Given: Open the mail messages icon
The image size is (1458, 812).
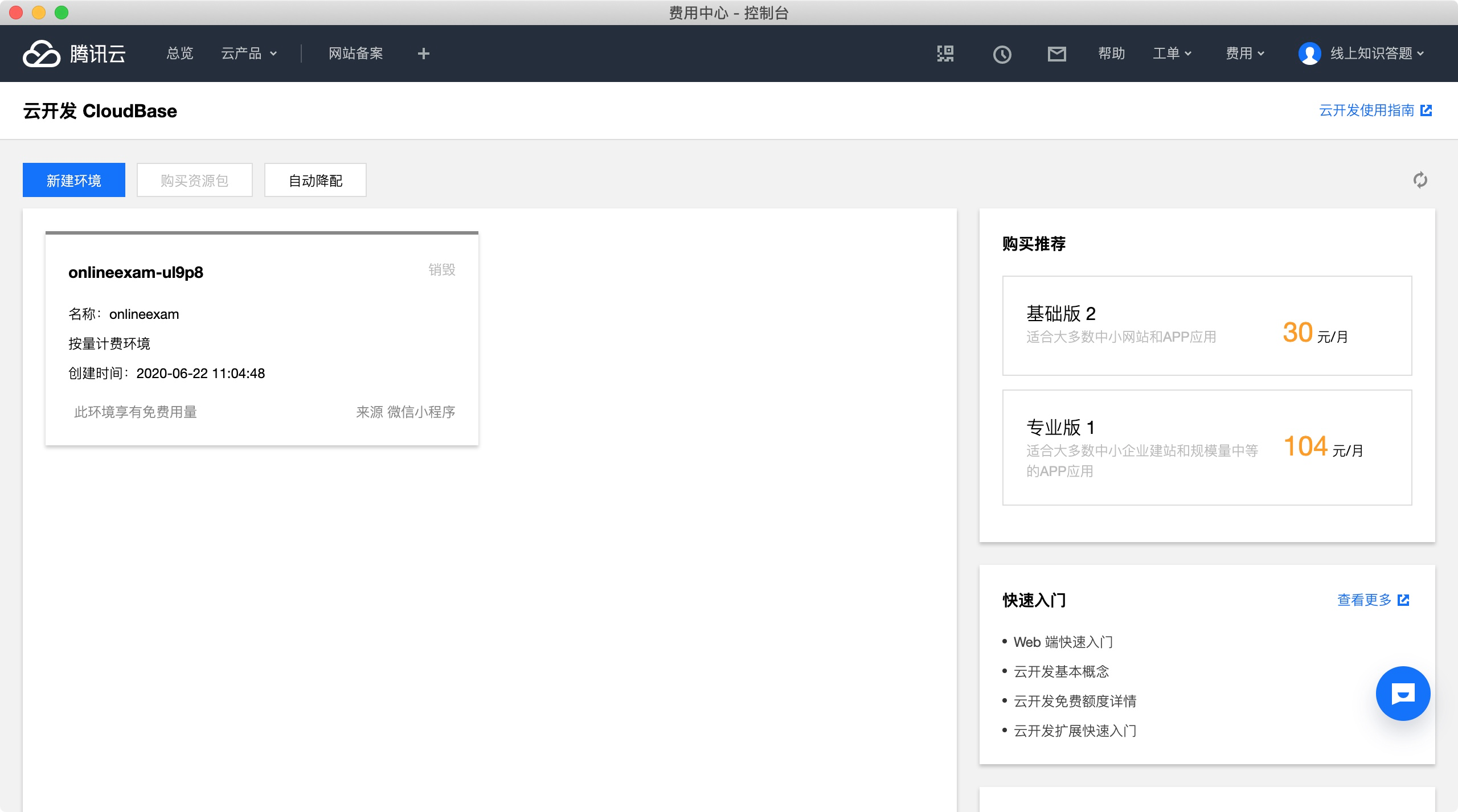Looking at the screenshot, I should [x=1056, y=54].
